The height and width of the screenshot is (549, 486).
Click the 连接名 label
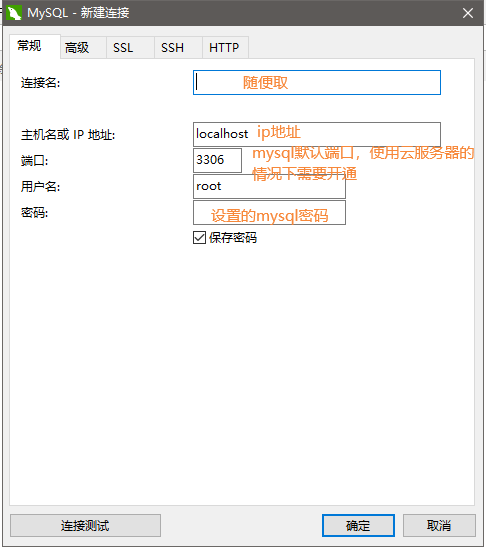pos(41,83)
